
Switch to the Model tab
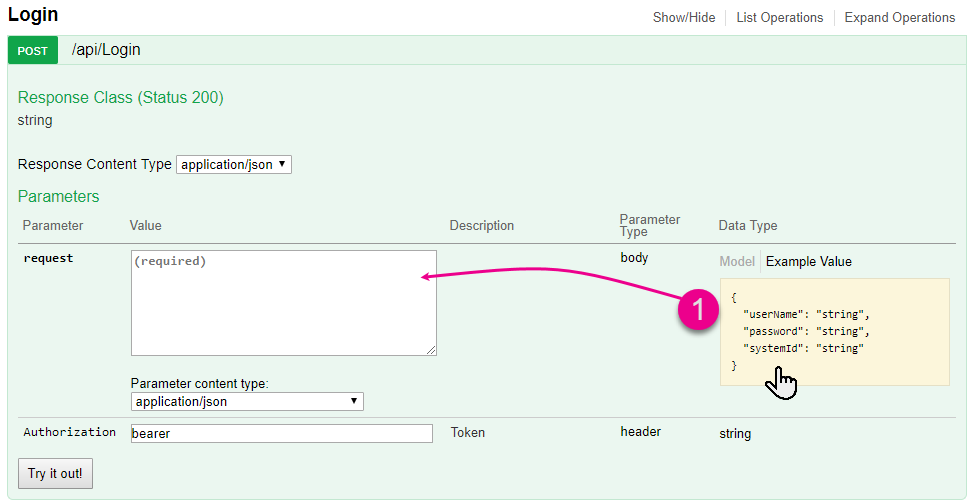737,262
